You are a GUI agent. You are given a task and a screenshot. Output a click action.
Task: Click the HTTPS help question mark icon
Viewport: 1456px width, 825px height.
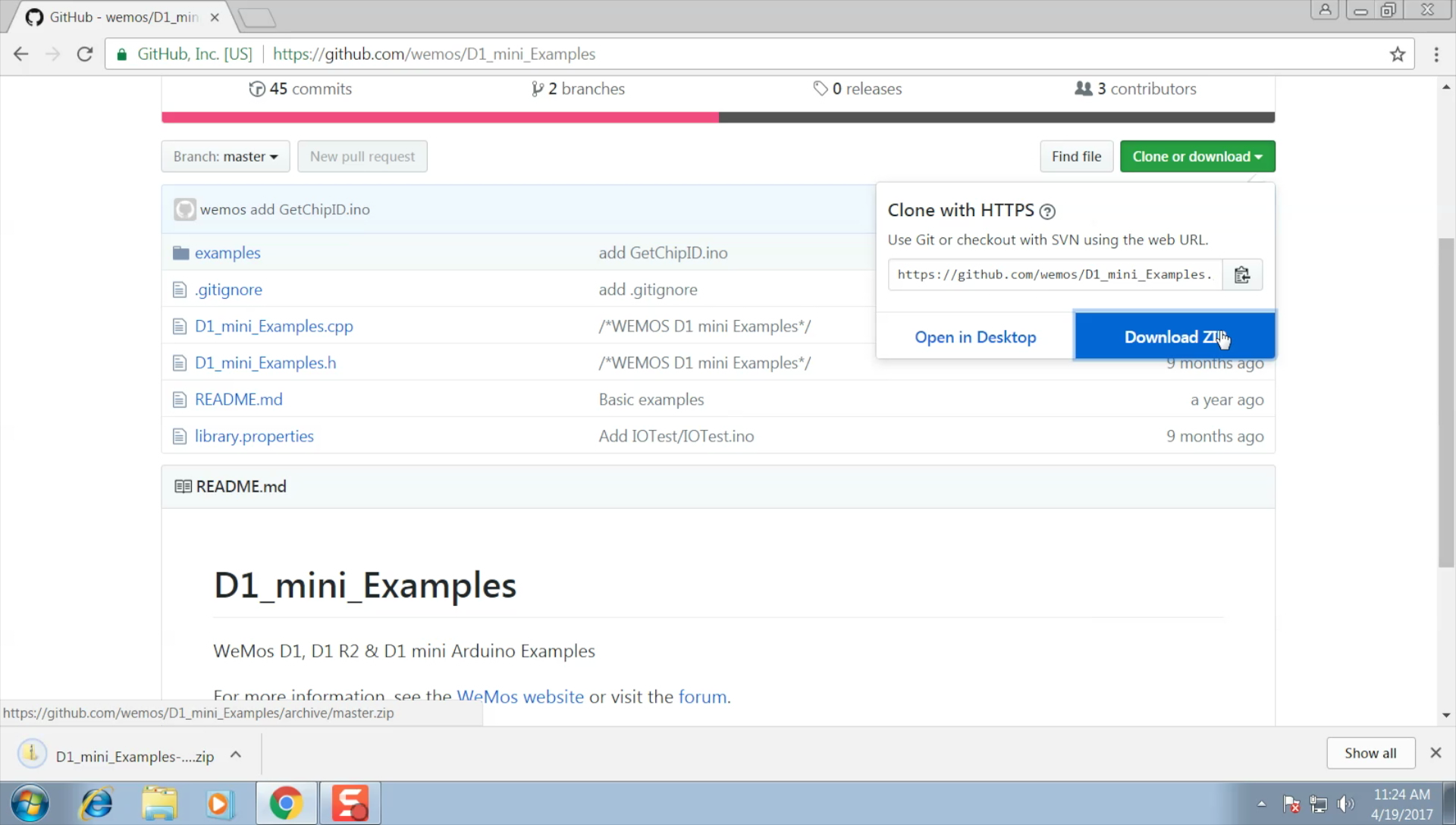tap(1047, 212)
